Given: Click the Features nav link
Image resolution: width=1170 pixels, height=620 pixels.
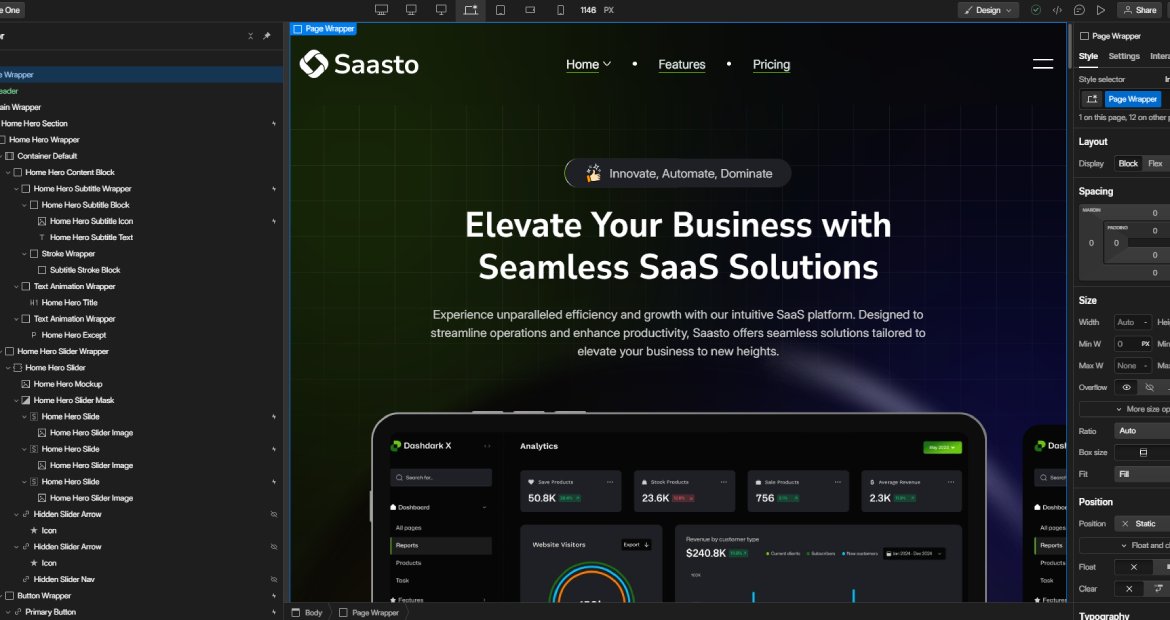Looking at the screenshot, I should point(681,64).
